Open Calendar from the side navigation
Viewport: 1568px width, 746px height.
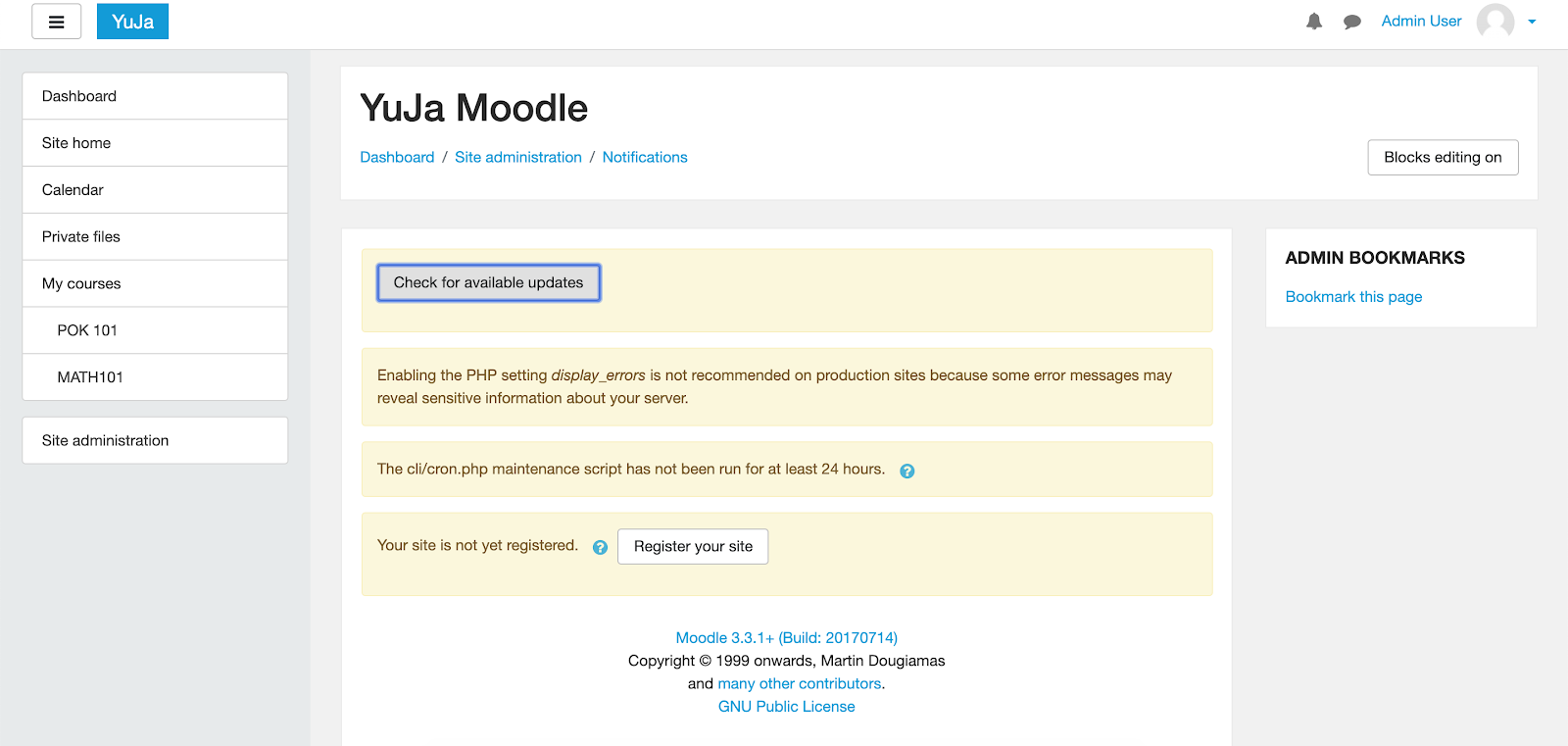pos(73,190)
